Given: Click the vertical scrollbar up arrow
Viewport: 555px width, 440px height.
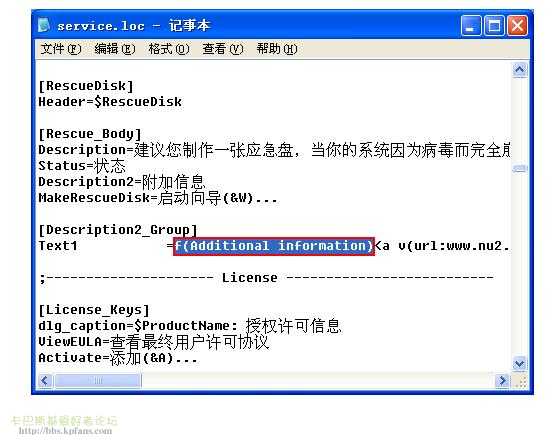Looking at the screenshot, I should coord(520,70).
